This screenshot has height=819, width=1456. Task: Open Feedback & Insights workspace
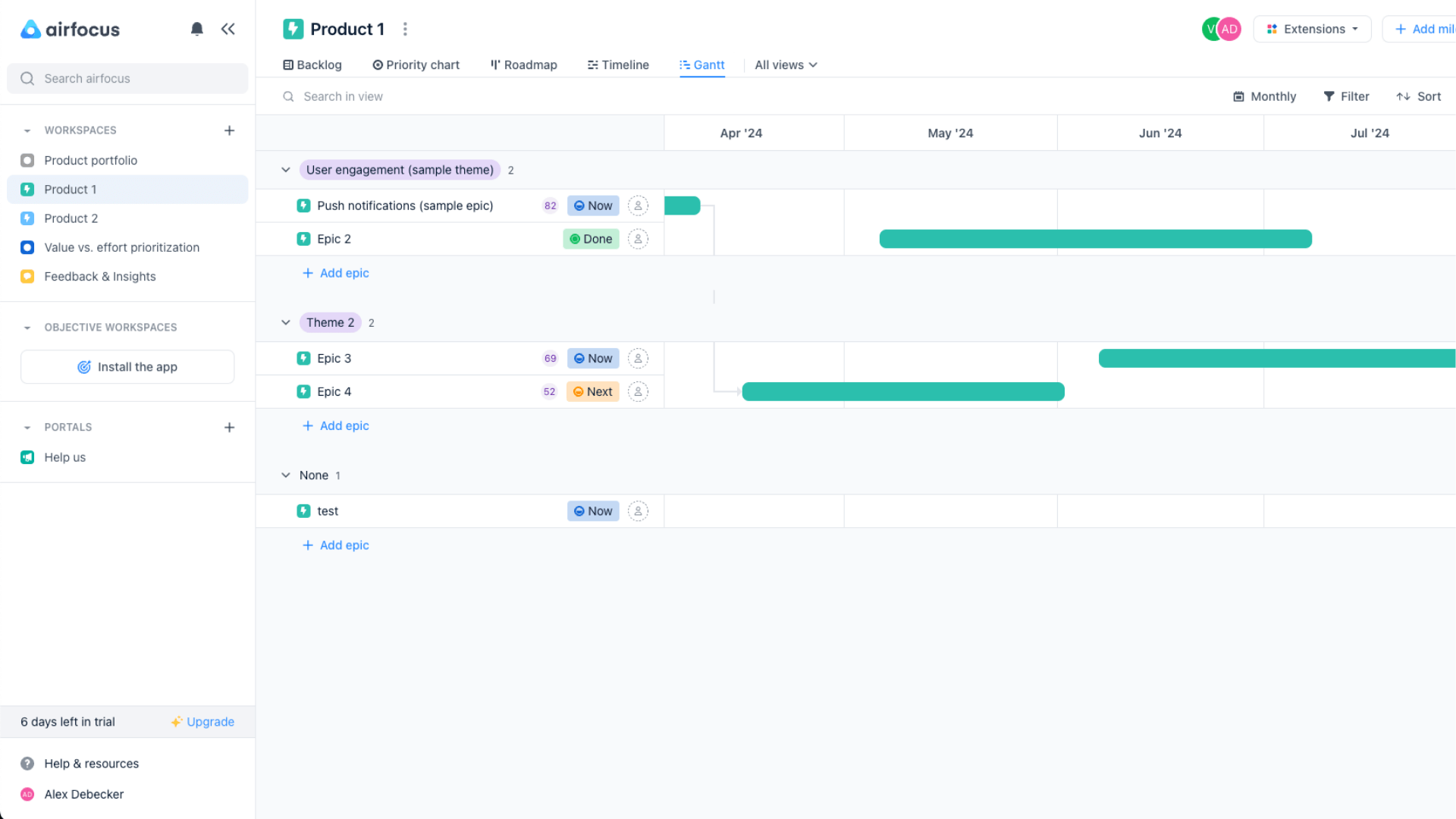point(127,276)
